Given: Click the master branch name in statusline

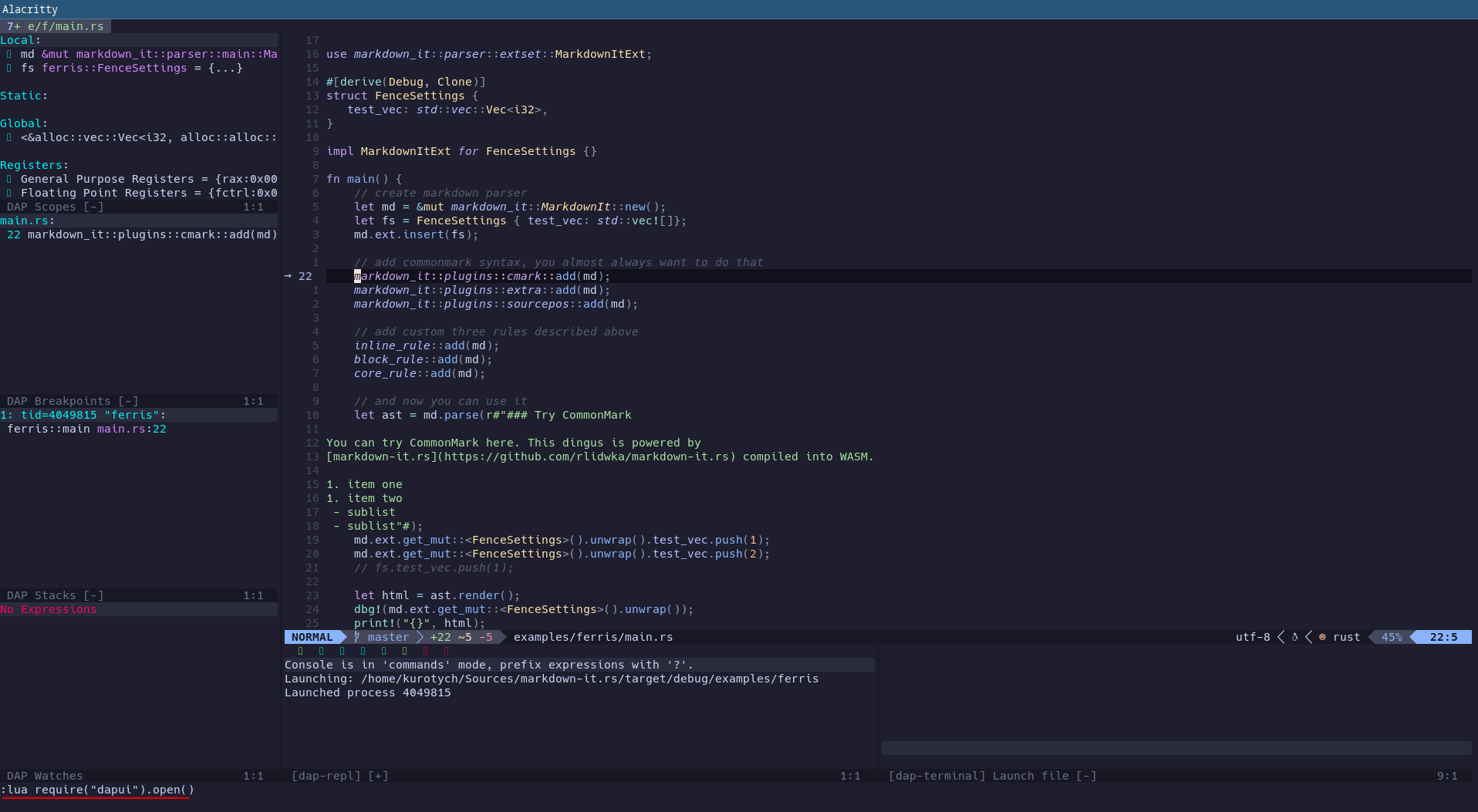Looking at the screenshot, I should (388, 637).
